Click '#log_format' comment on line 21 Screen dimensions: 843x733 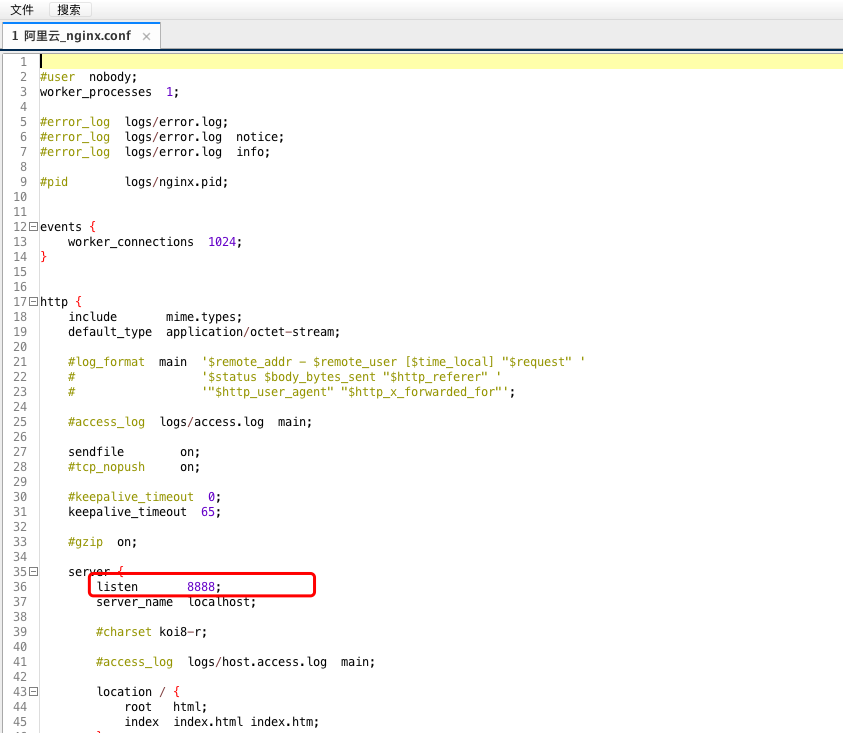106,362
